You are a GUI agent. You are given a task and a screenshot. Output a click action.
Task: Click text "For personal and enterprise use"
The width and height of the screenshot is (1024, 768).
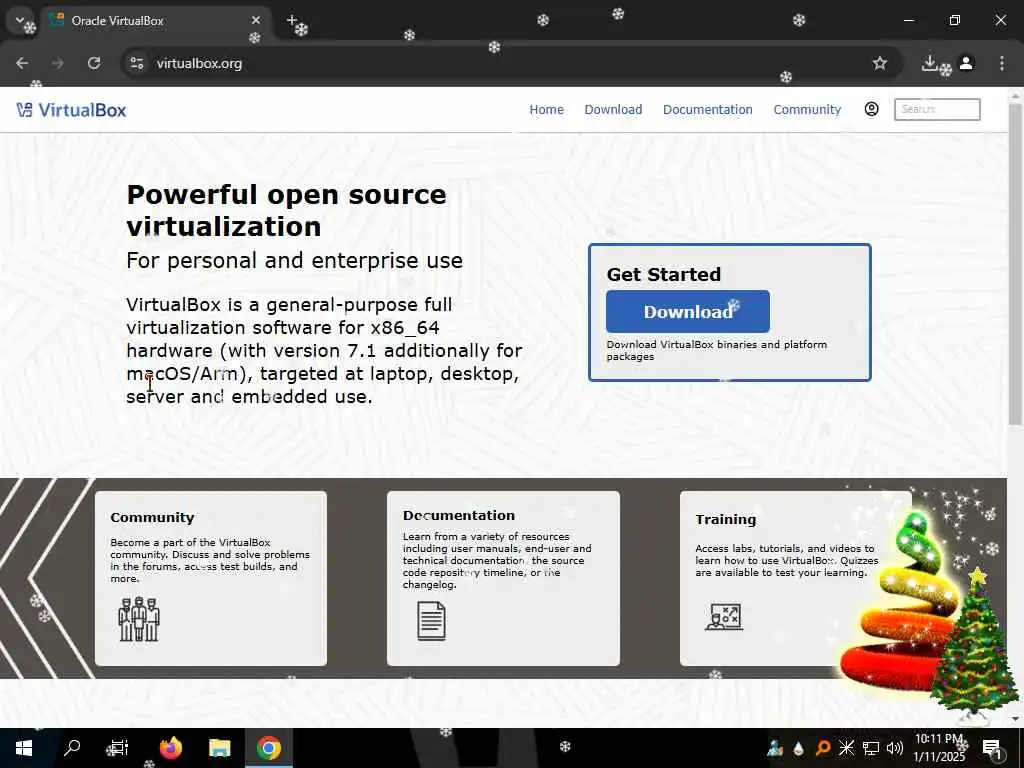tap(295, 261)
